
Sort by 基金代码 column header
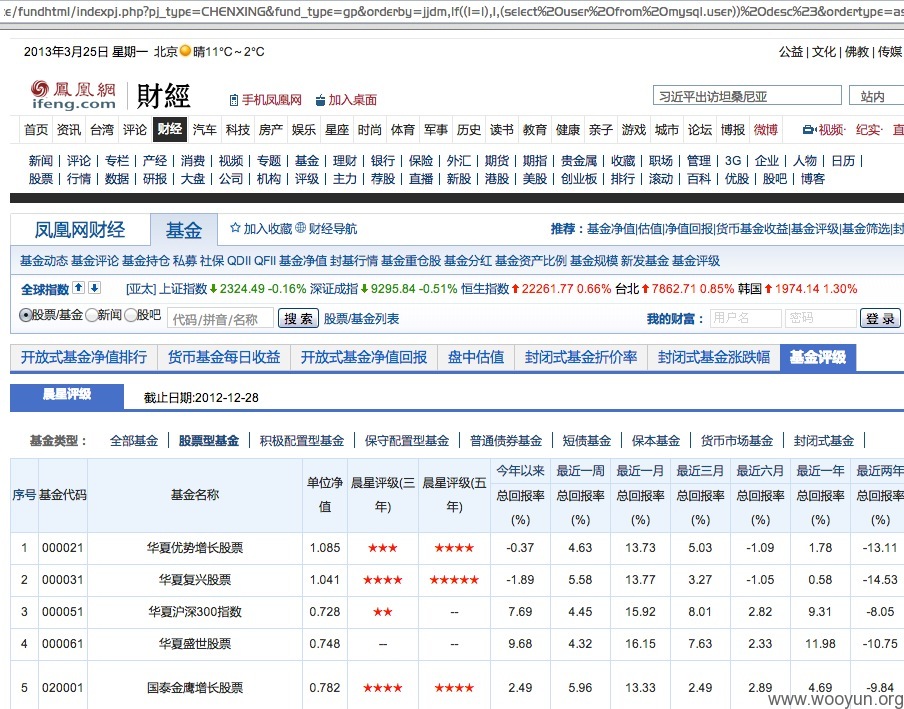[x=62, y=495]
